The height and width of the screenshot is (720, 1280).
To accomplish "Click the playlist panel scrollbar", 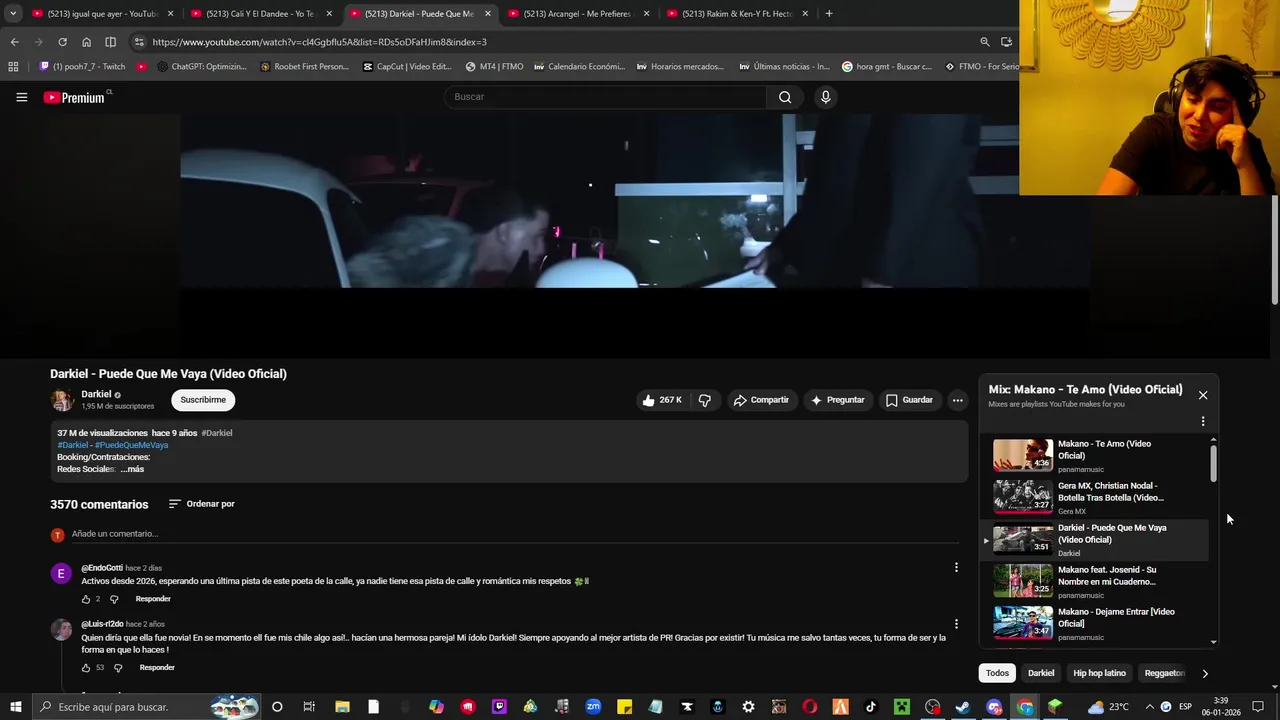I will click(1214, 462).
